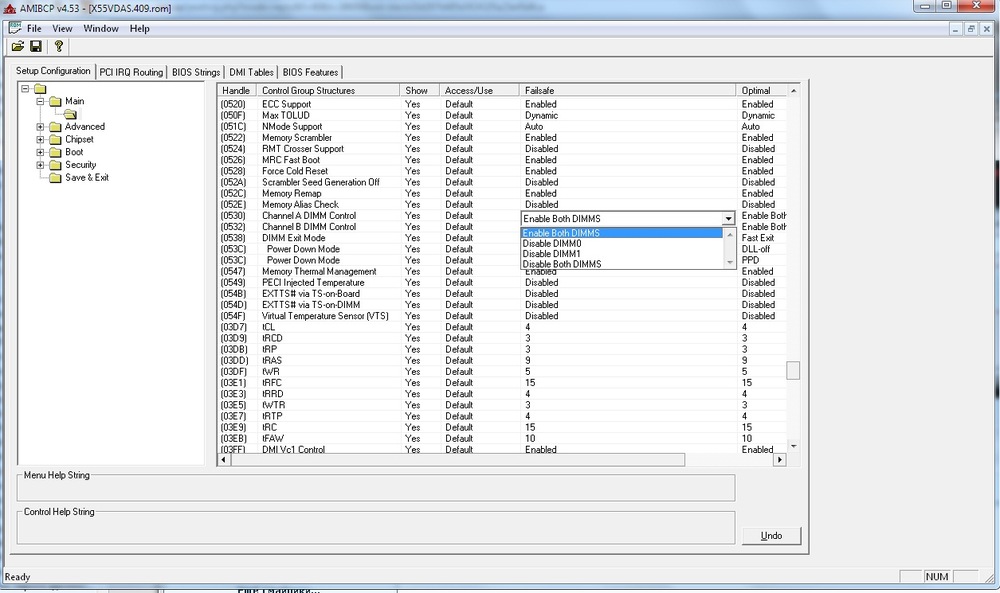The image size is (1000, 593).
Task: Click the question mark About icon
Action: 59,47
